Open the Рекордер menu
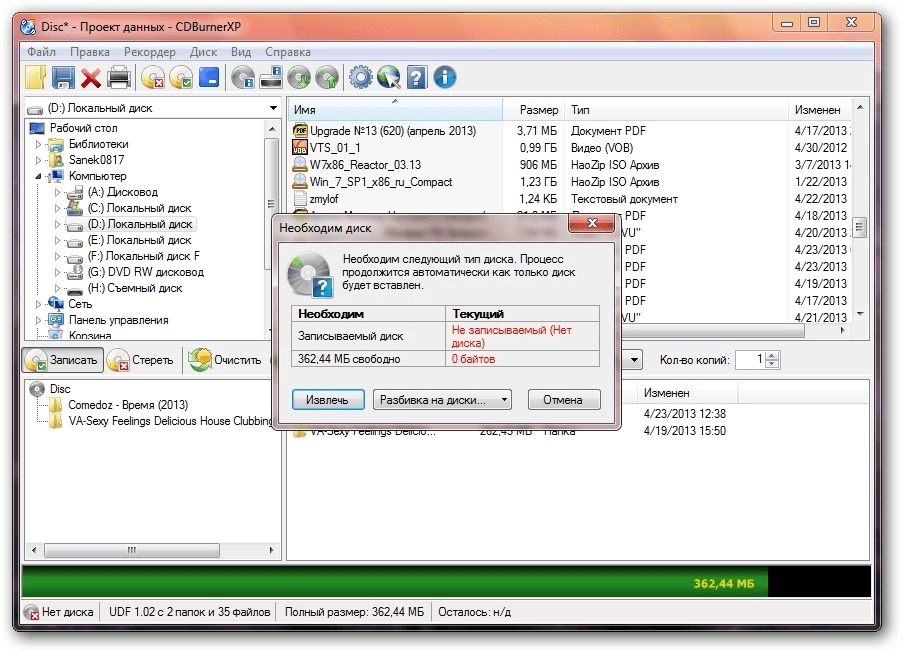902x652 pixels. pyautogui.click(x=150, y=52)
